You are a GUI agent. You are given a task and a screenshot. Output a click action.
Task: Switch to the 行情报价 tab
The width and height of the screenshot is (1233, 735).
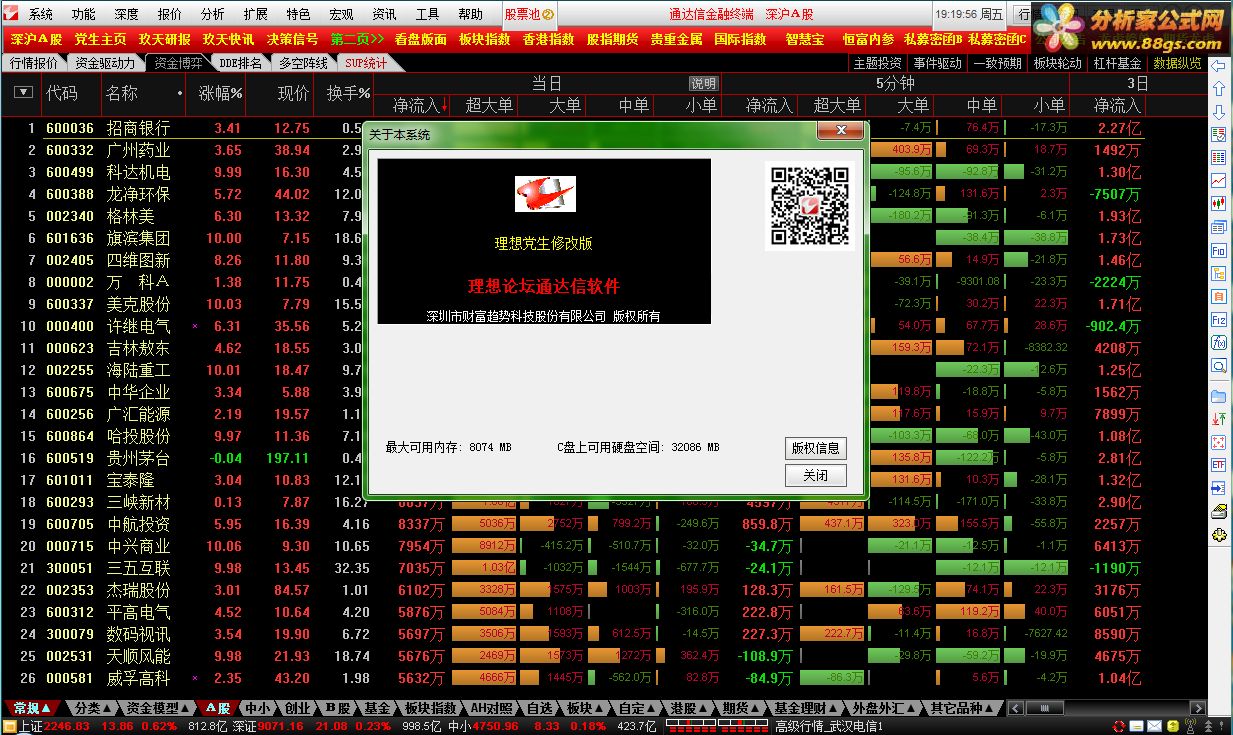point(34,63)
